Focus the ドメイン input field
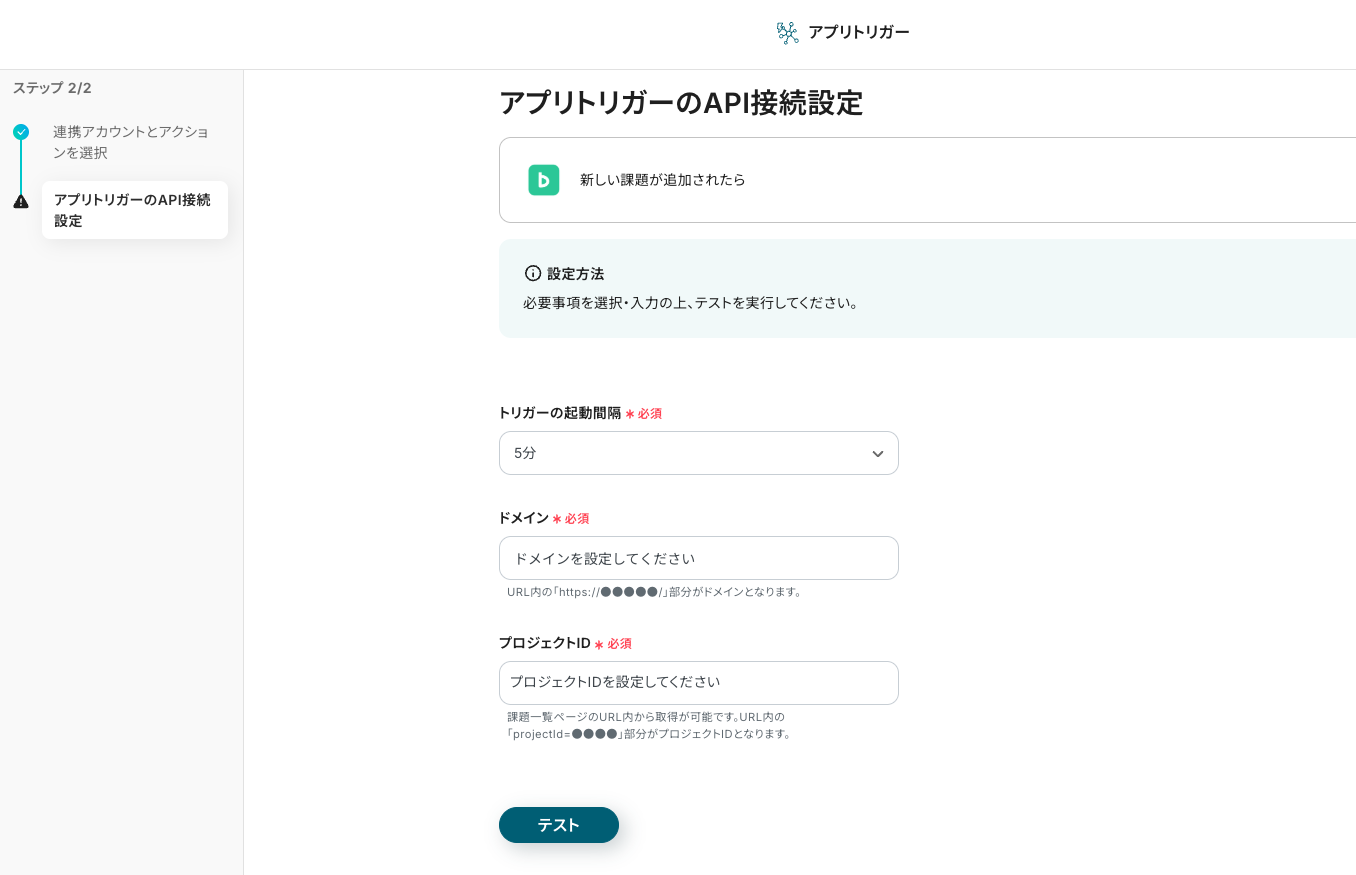Screen dimensions: 1356x875 pos(698,558)
